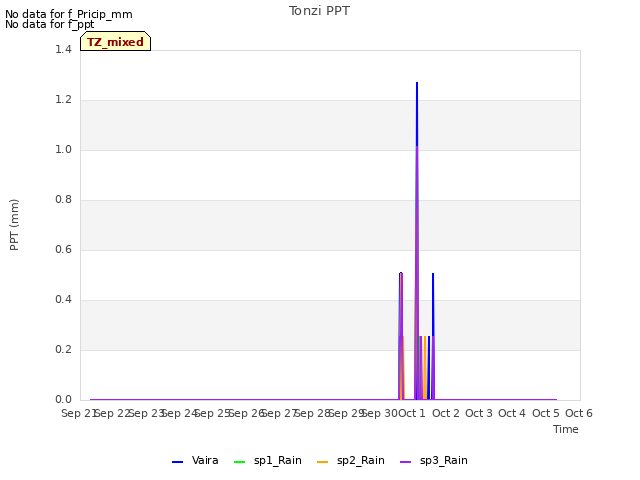This screenshot has width=640, height=480.
Task: Click the Oct 4 x-axis tick label
Action: click(x=512, y=413)
